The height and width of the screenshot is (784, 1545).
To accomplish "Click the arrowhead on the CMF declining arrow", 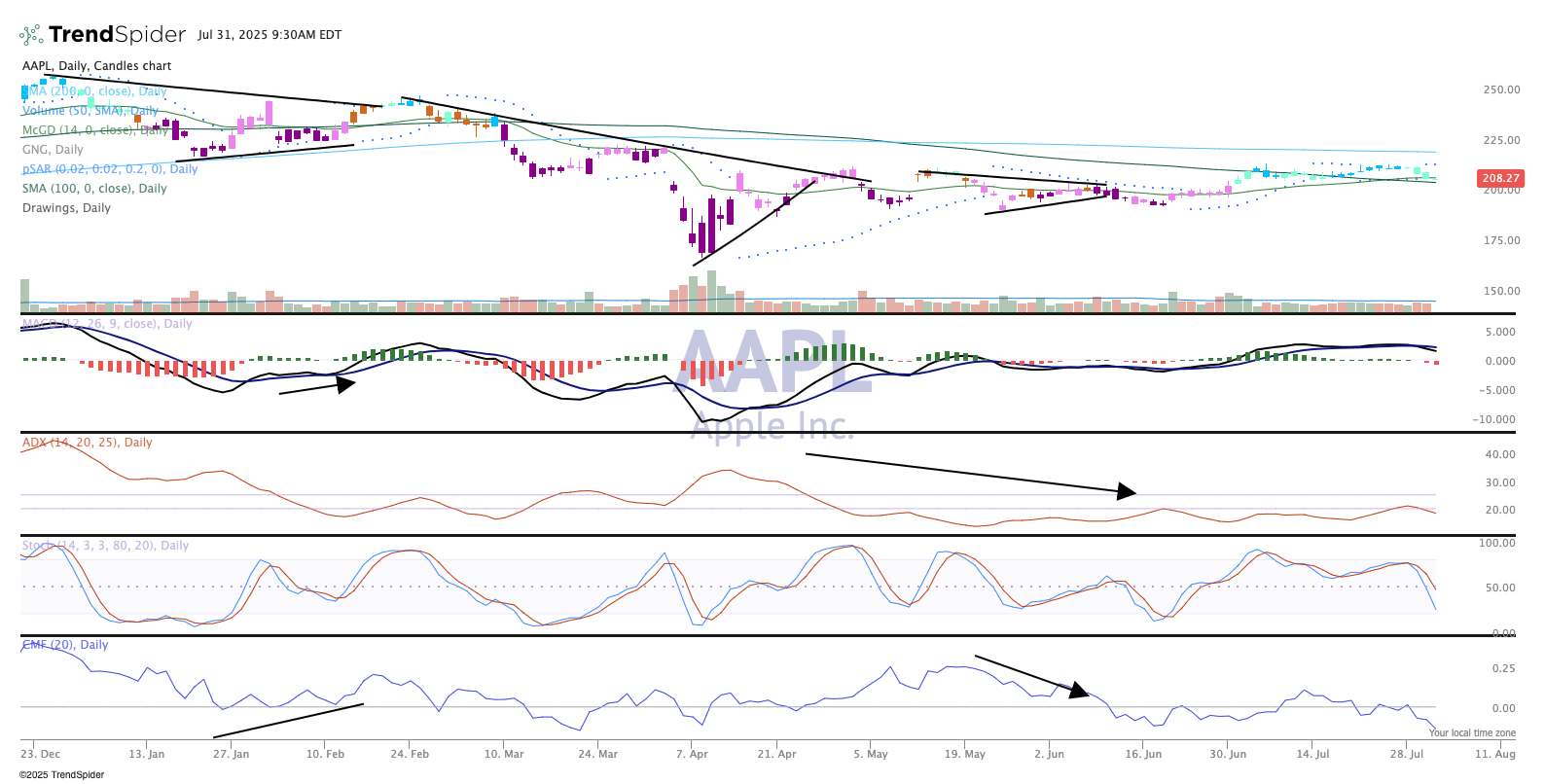I will coord(1078,691).
